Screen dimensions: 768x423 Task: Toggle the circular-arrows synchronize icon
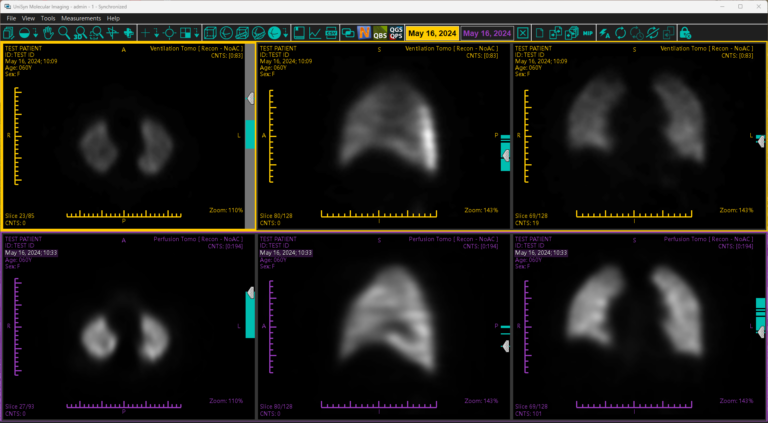[x=621, y=33]
